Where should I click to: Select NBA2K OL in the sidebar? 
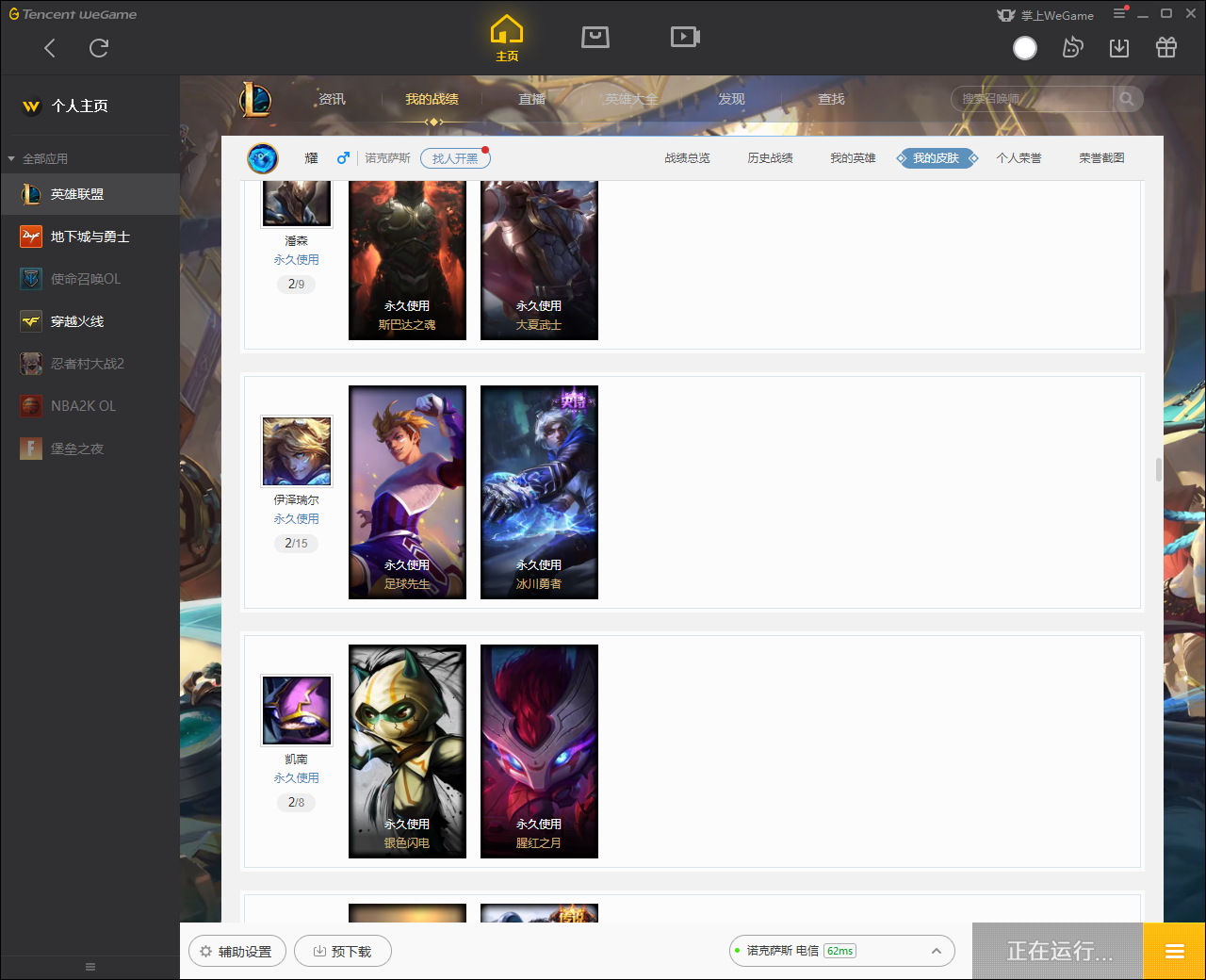[90, 406]
